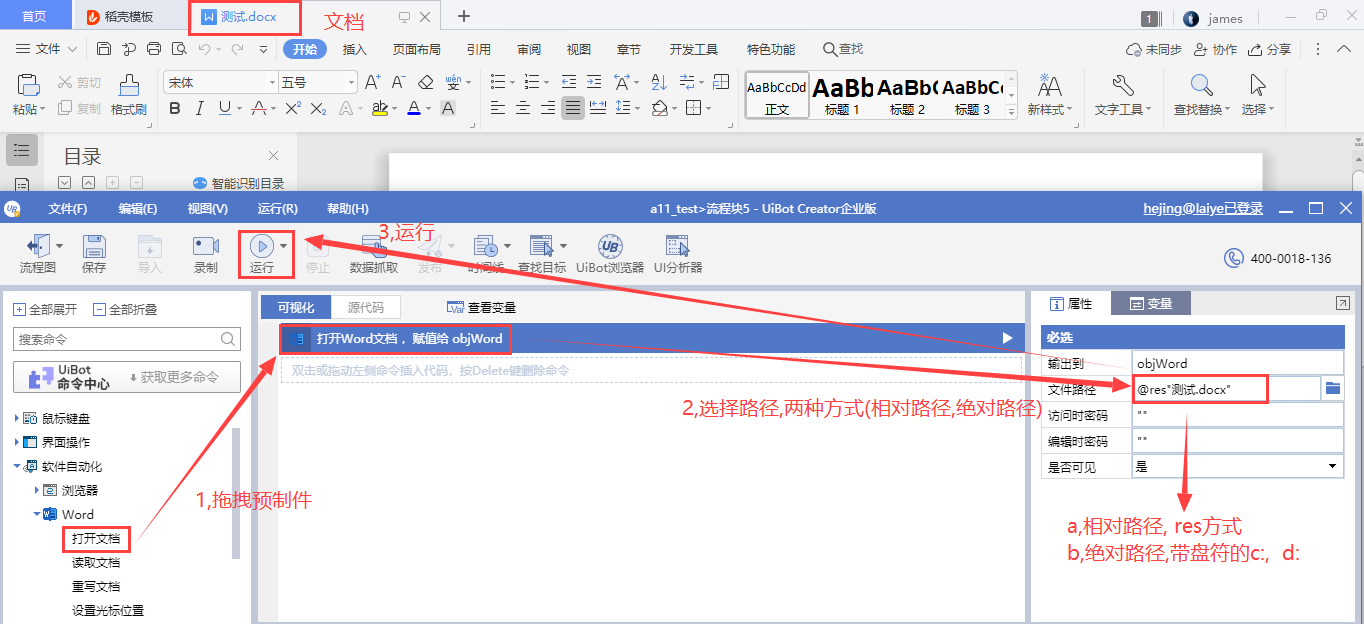1364x624 pixels.
Task: Click the 全部展开 expand all button
Action: [x=46, y=309]
